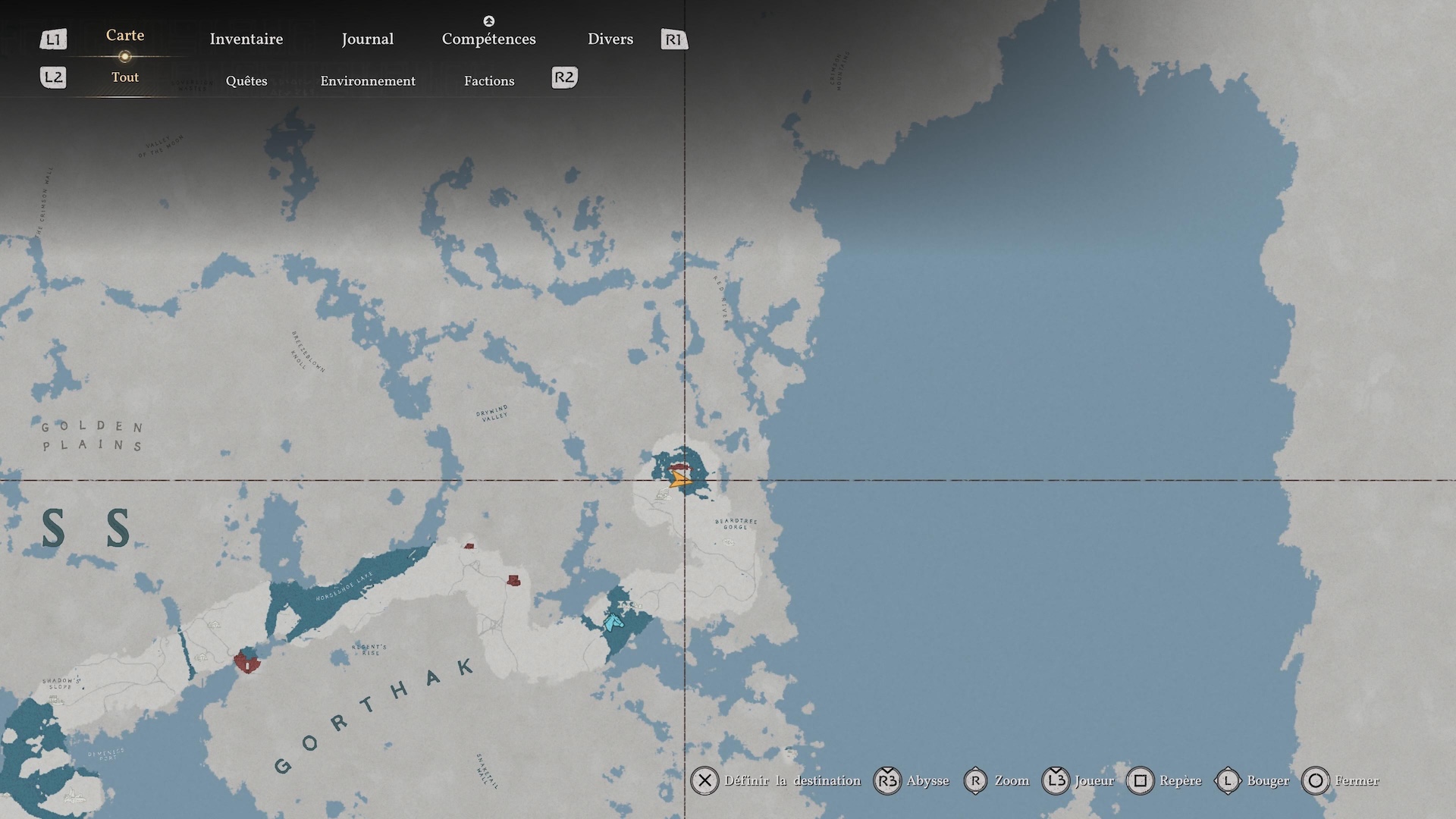Click the Définir la destination label
The height and width of the screenshot is (819, 1456).
pos(792,780)
